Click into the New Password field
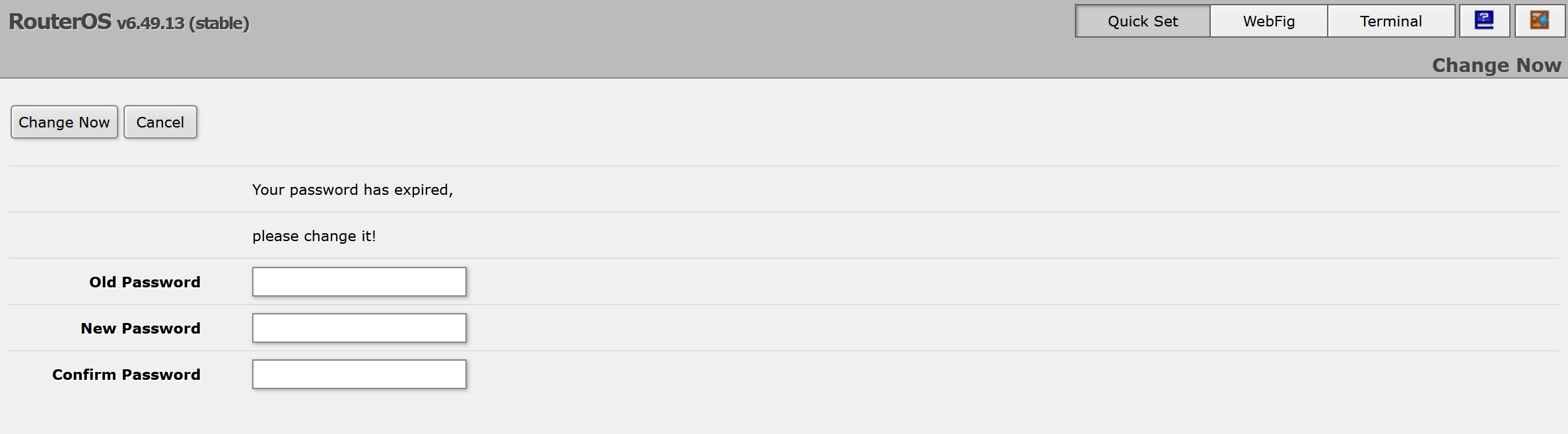The image size is (1568, 434). tap(359, 328)
